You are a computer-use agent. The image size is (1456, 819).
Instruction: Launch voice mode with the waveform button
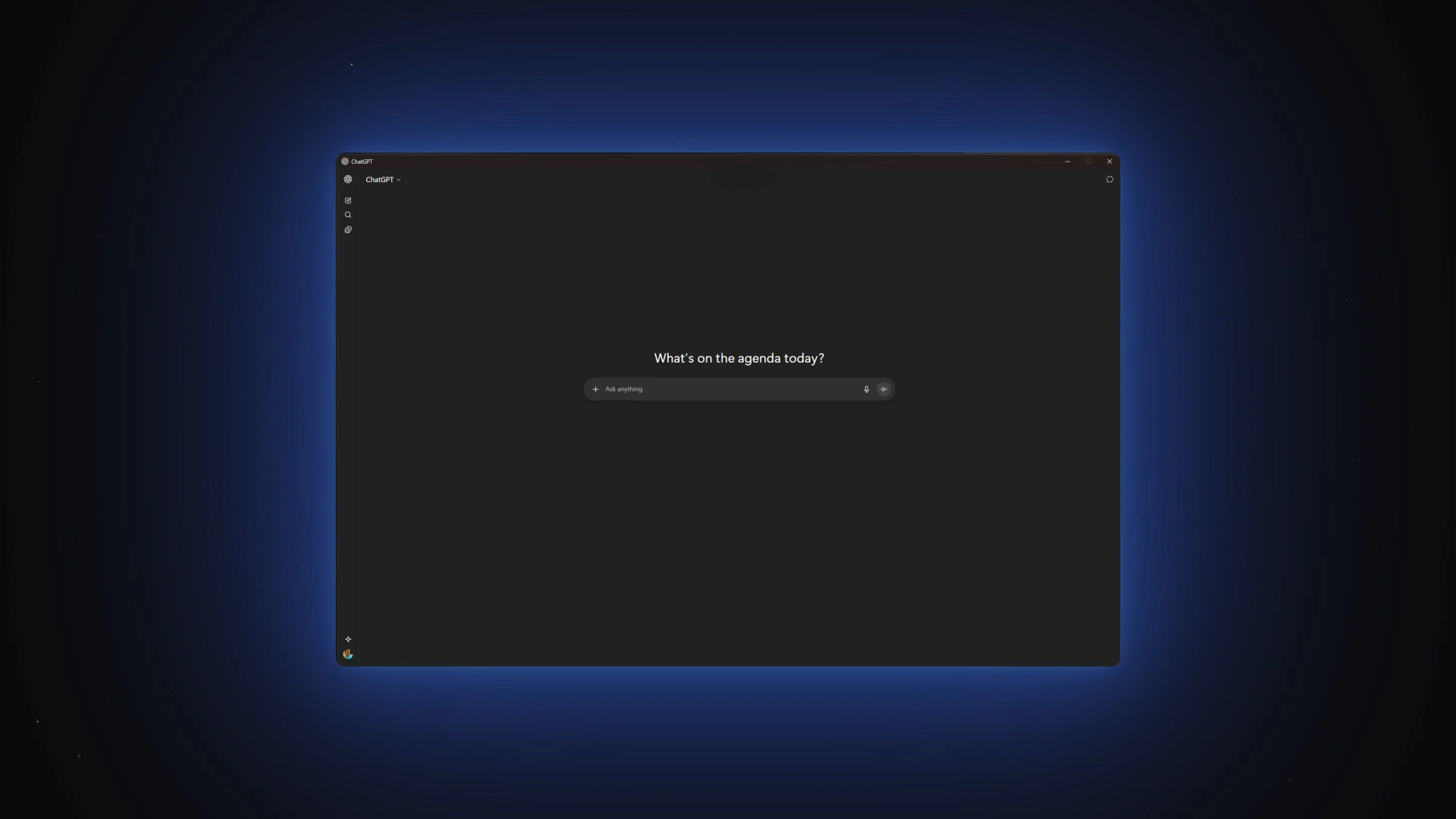tap(883, 389)
